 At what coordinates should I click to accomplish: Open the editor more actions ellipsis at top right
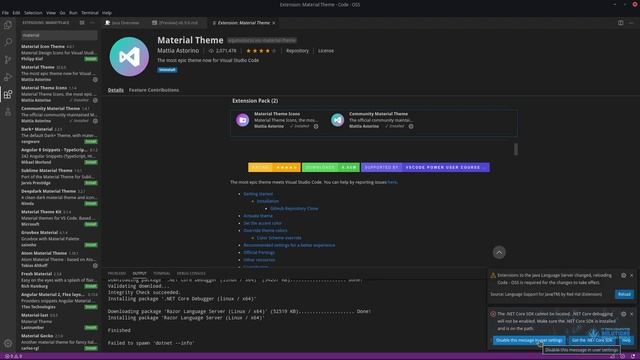[631, 23]
